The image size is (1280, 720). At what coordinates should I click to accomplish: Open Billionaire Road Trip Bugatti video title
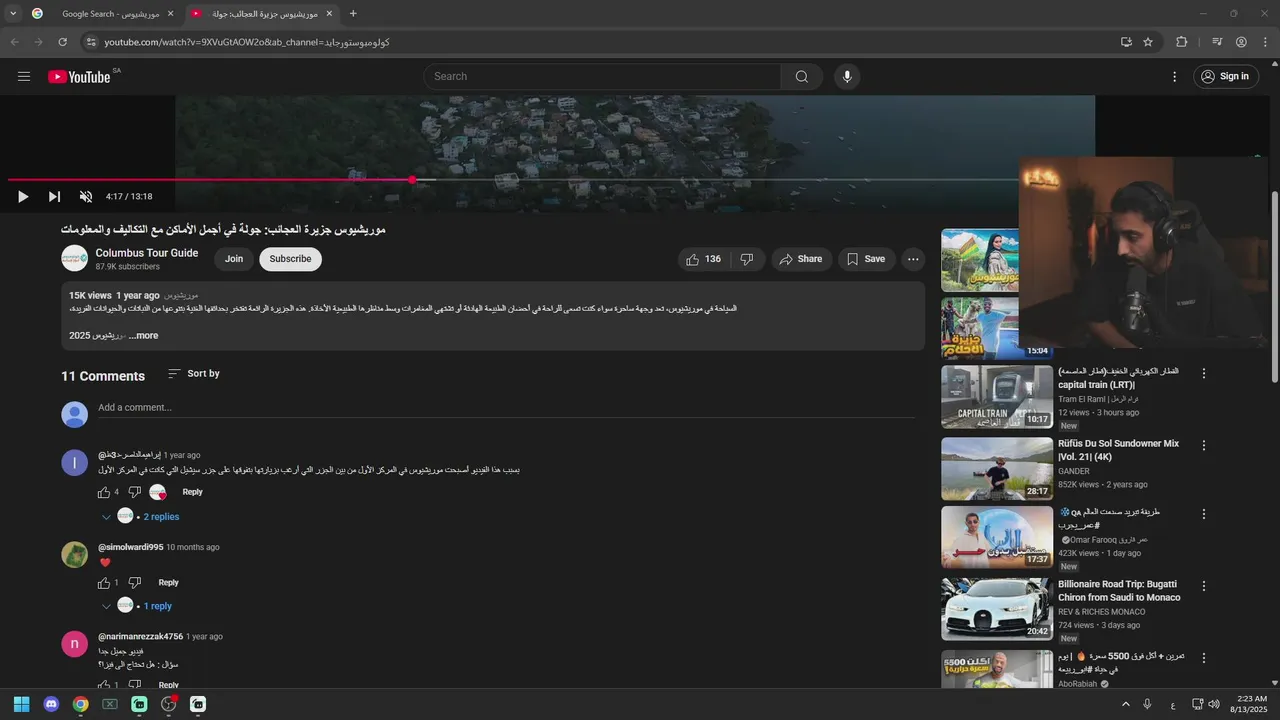(1119, 591)
